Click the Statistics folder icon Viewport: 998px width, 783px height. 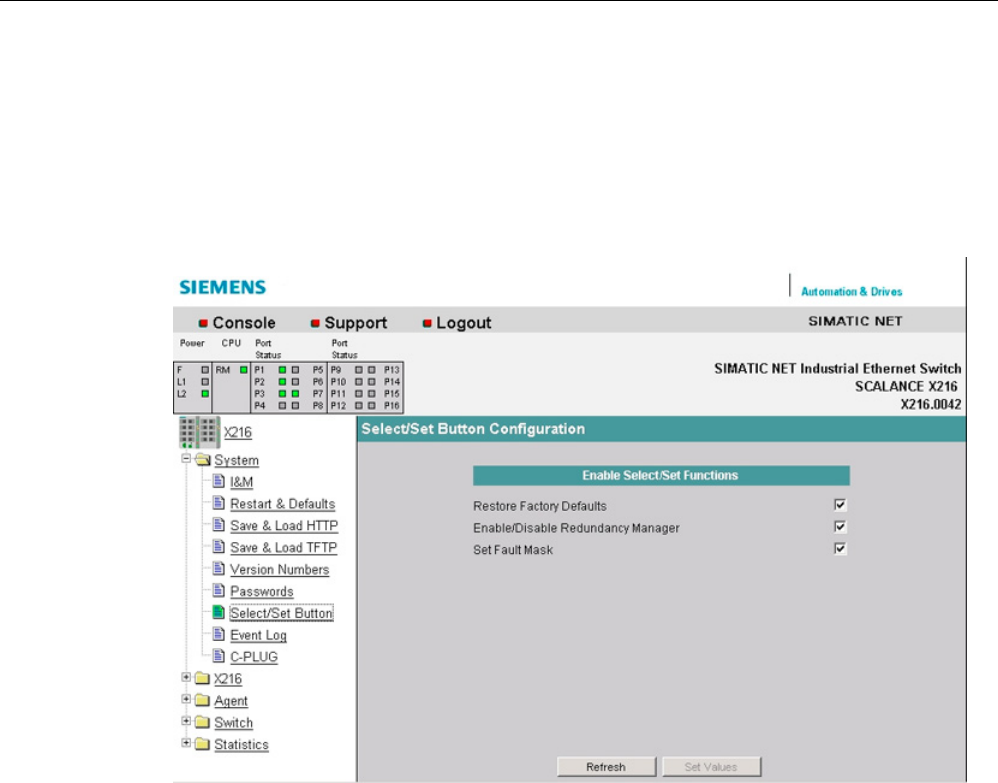coord(202,744)
